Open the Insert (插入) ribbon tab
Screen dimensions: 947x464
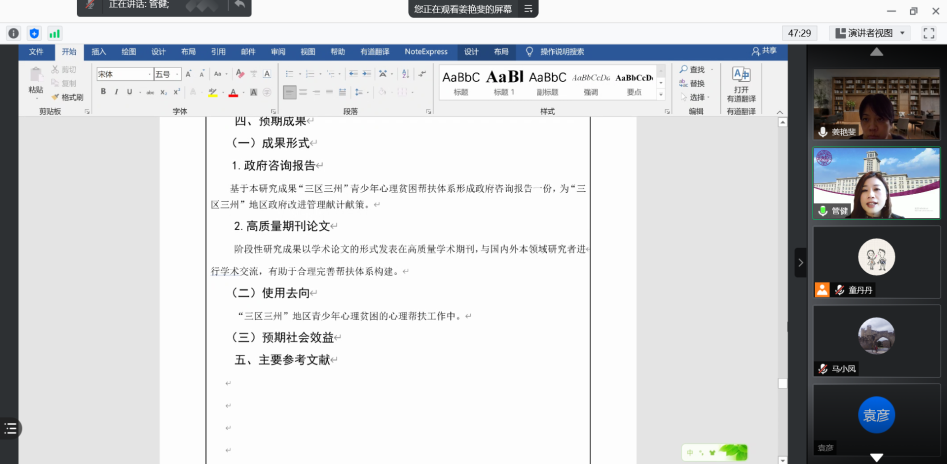pyautogui.click(x=98, y=51)
